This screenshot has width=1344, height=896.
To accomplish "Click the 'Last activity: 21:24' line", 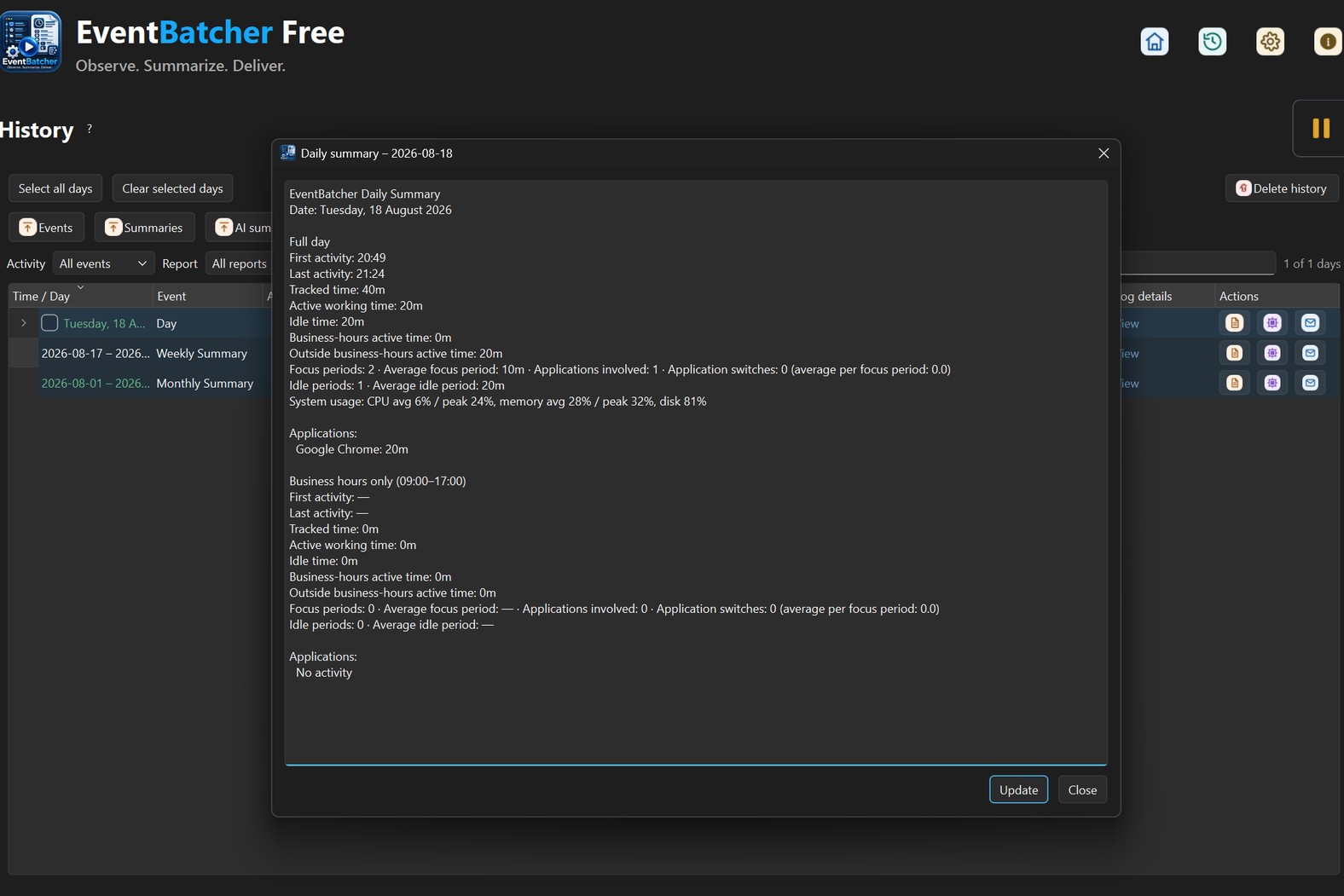I will coord(337,274).
